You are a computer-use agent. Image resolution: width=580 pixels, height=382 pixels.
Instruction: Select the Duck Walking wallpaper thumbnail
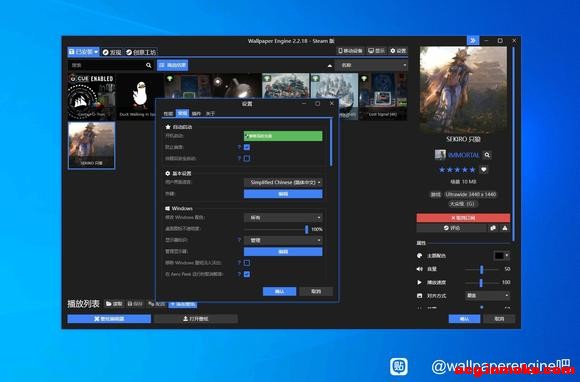139,96
